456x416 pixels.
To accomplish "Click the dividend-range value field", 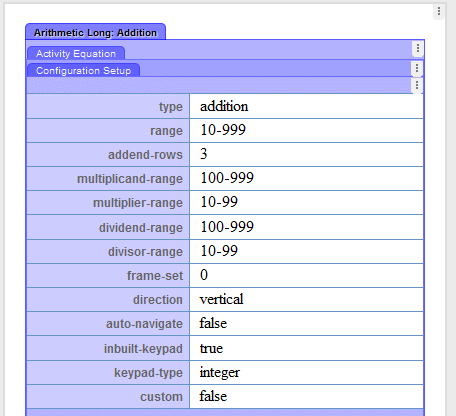I will pyautogui.click(x=306, y=227).
